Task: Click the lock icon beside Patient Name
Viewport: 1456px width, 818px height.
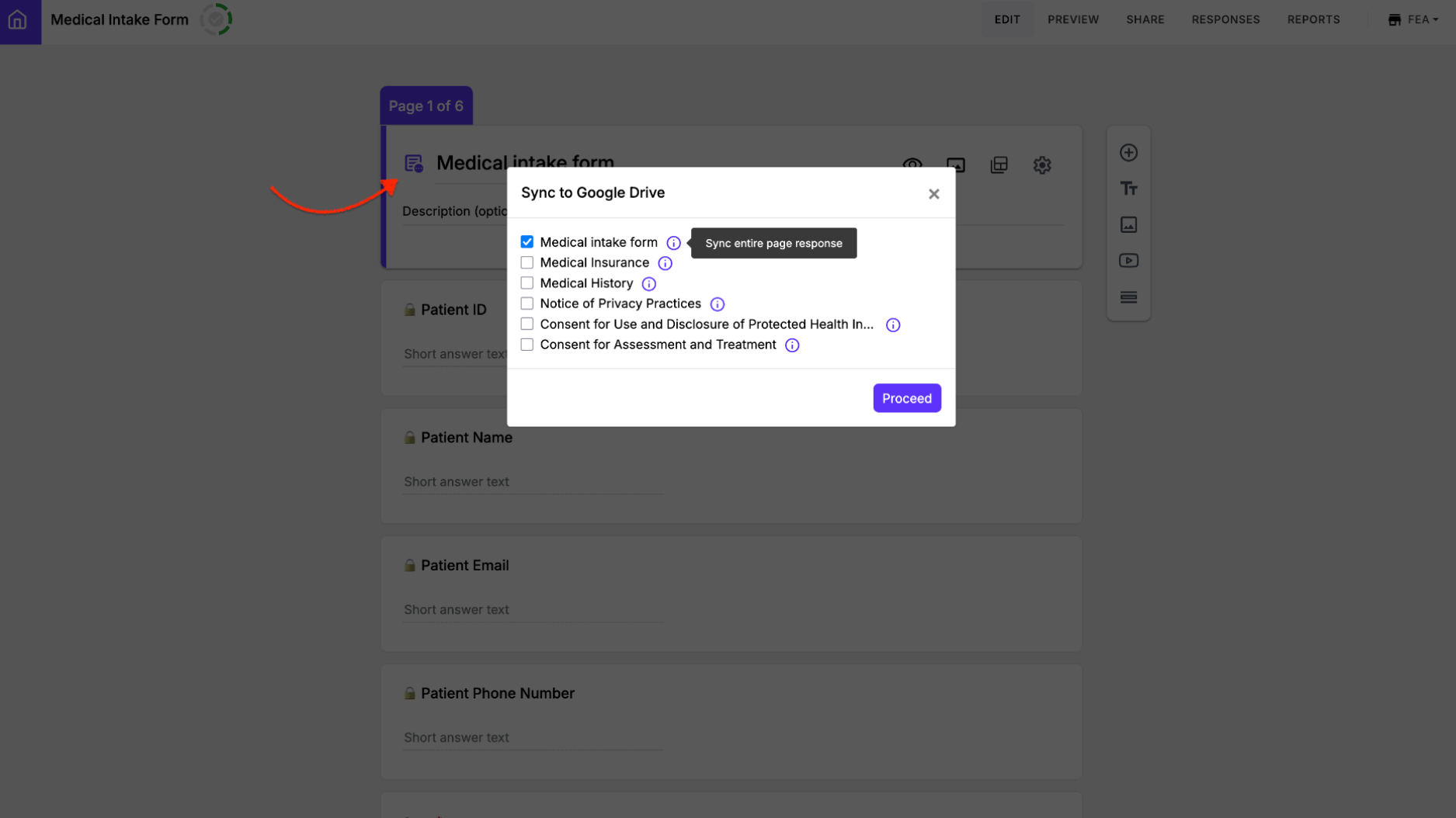Action: tap(409, 438)
